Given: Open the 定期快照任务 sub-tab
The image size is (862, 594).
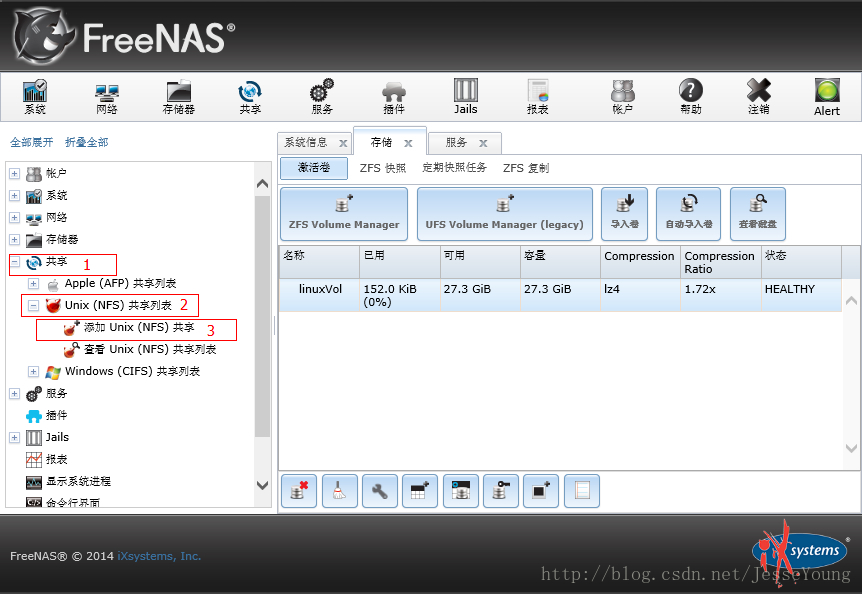Looking at the screenshot, I should pyautogui.click(x=455, y=168).
